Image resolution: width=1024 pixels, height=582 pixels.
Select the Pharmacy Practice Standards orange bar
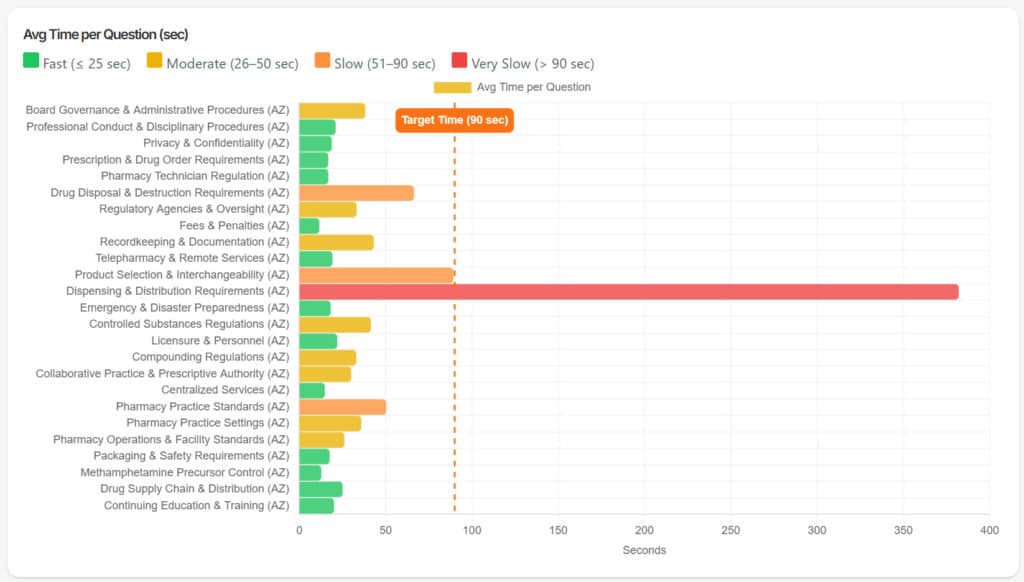pyautogui.click(x=342, y=407)
